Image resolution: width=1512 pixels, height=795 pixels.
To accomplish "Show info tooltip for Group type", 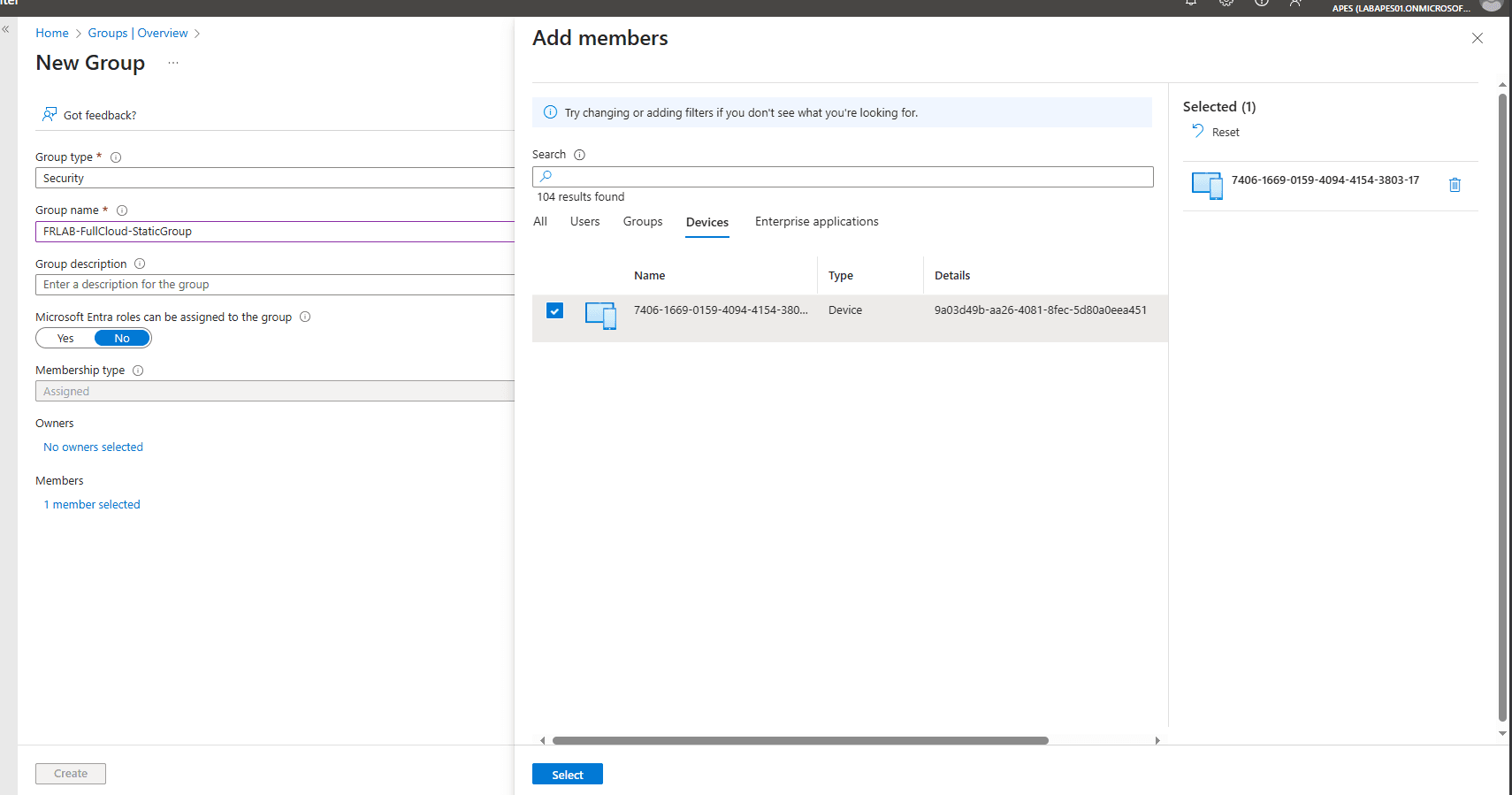I will 116,157.
